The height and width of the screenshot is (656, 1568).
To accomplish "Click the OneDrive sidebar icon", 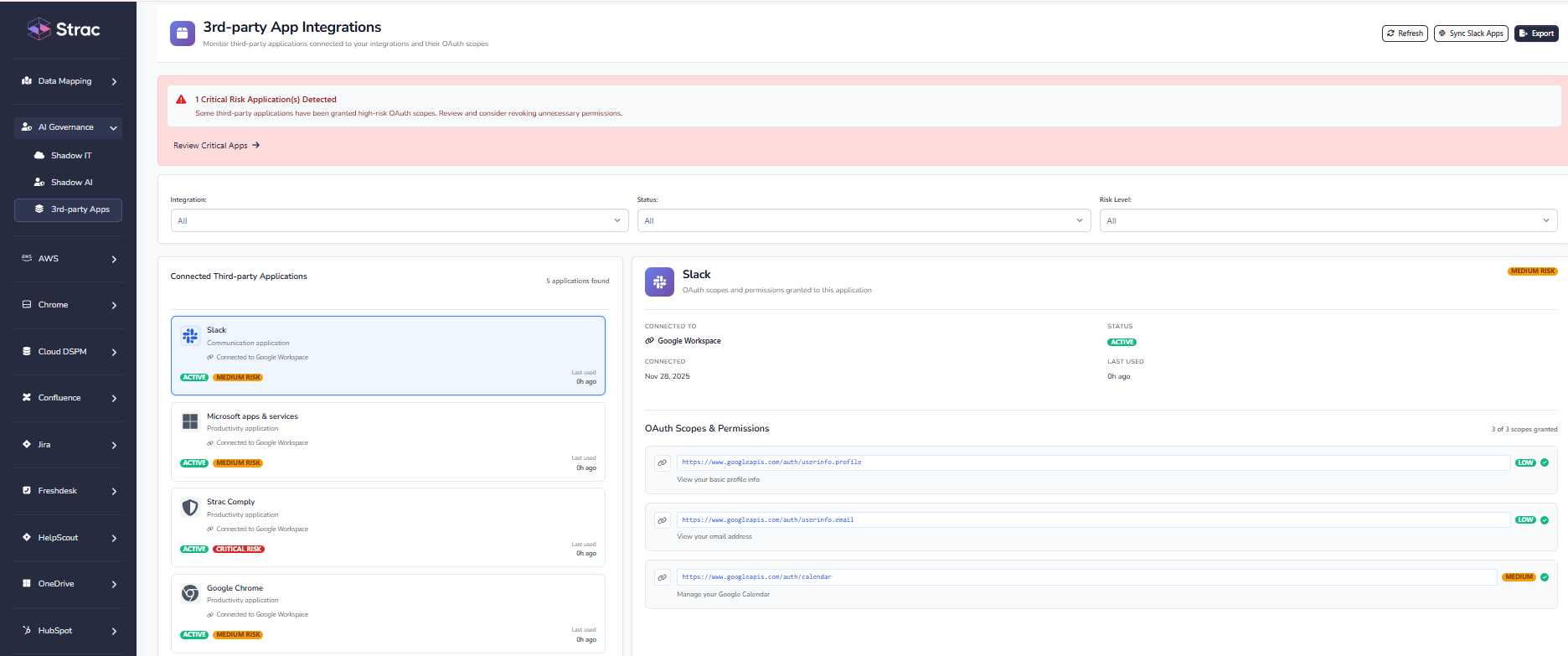I will [x=27, y=584].
